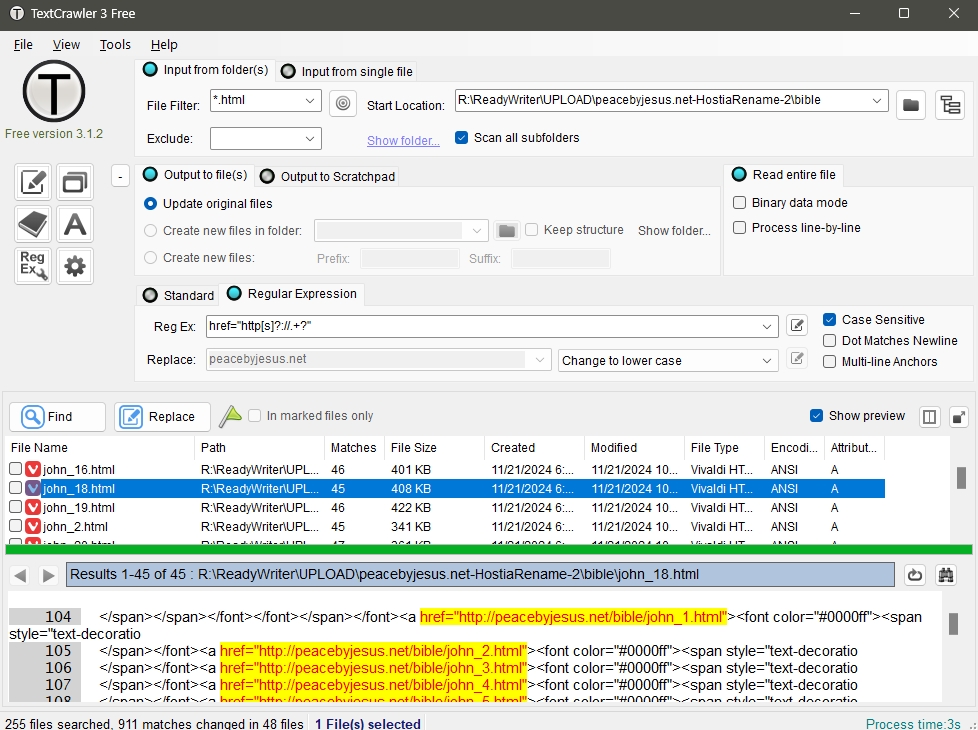Viewport: 978px width, 730px height.
Task: Click the folder tree icon beside Start Location
Action: pos(950,104)
